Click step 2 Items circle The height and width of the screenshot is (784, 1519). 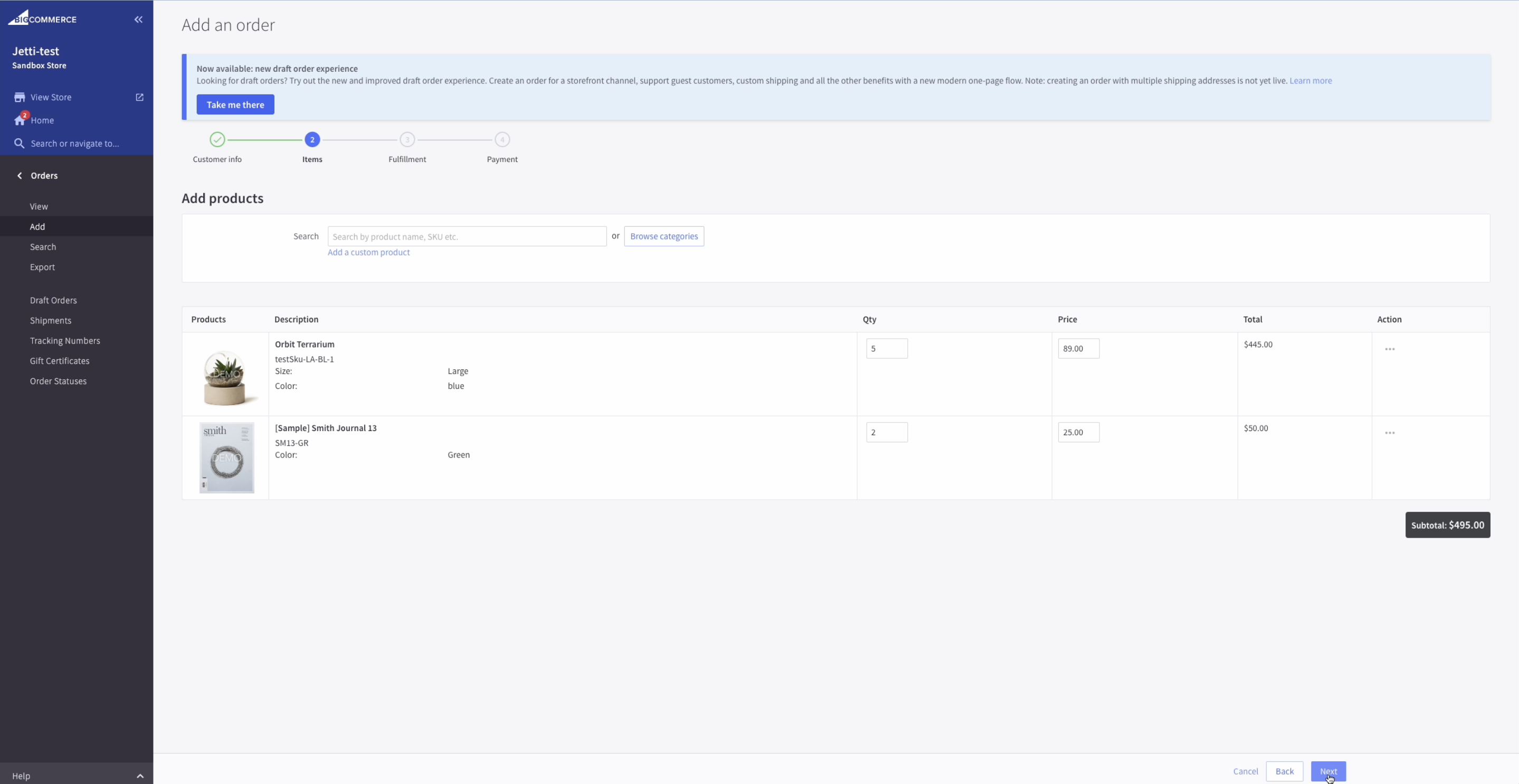312,140
